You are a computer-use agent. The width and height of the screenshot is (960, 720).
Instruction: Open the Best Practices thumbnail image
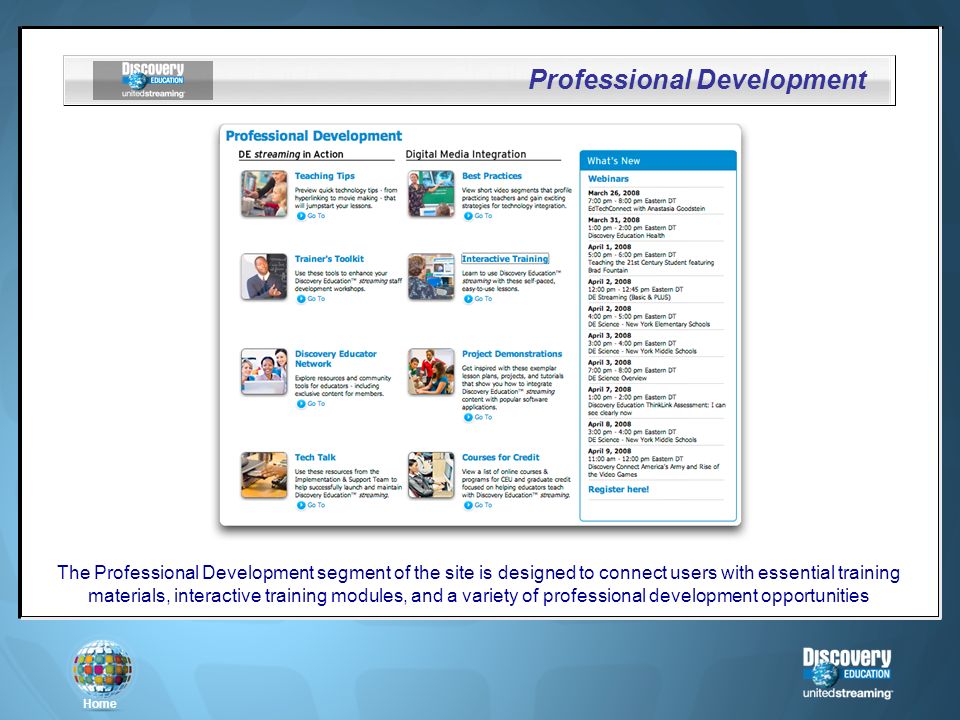coord(431,193)
